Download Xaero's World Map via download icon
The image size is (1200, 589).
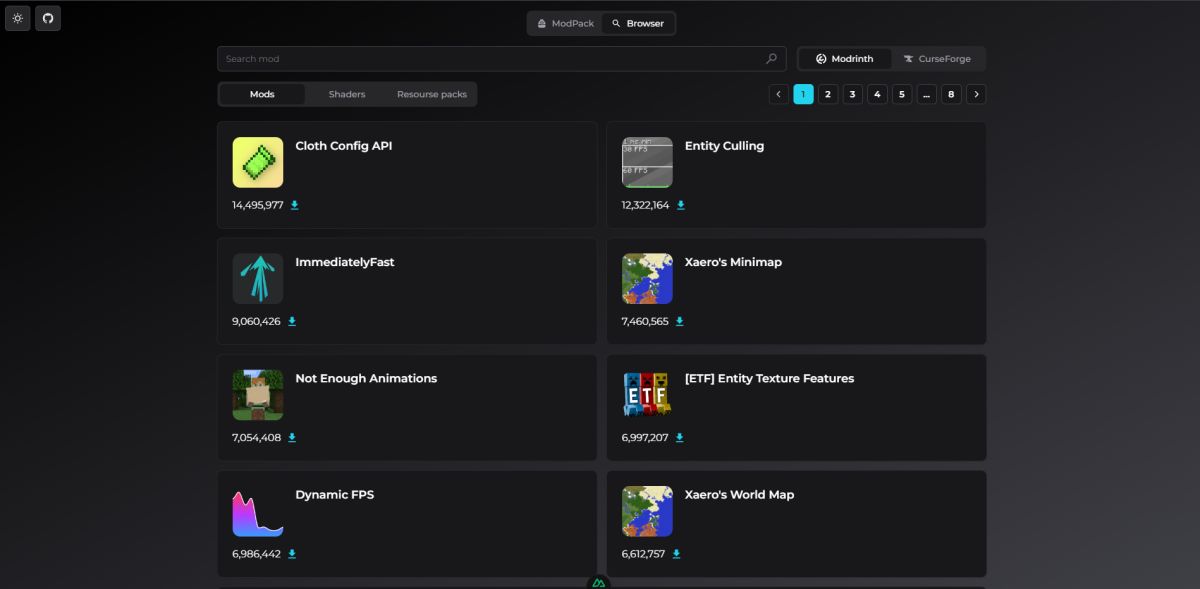point(676,553)
